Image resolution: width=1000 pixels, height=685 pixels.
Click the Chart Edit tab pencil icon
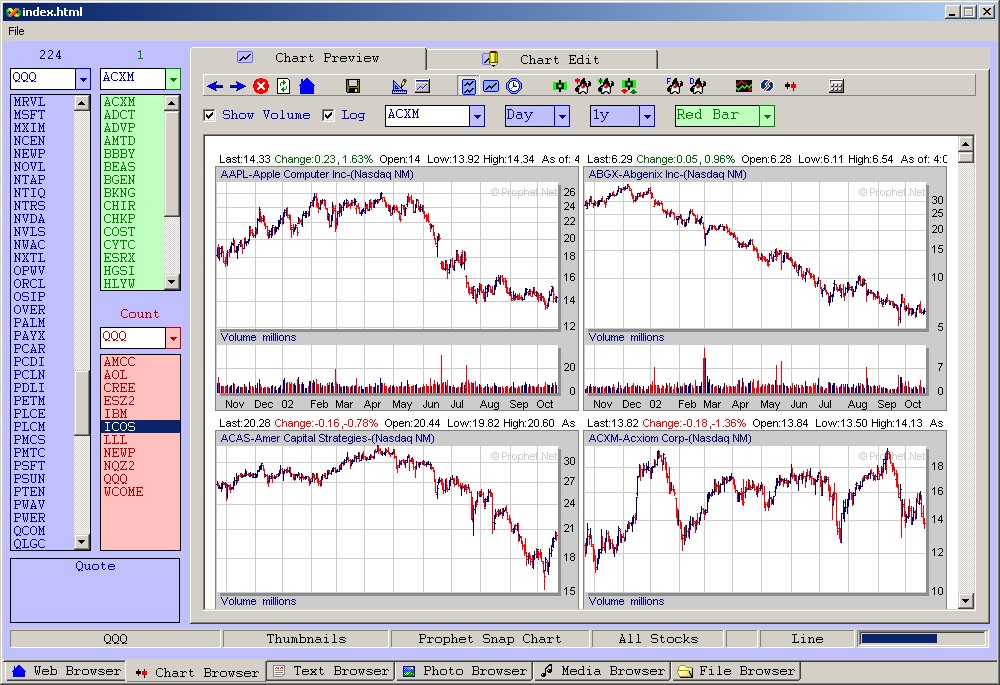point(490,59)
